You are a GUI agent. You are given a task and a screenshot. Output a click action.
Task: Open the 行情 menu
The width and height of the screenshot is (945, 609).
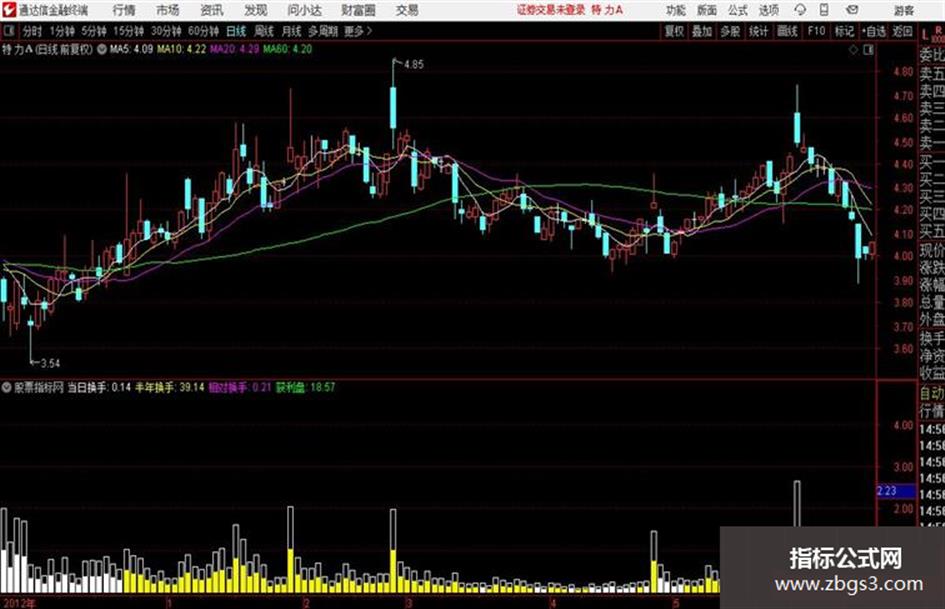click(124, 10)
